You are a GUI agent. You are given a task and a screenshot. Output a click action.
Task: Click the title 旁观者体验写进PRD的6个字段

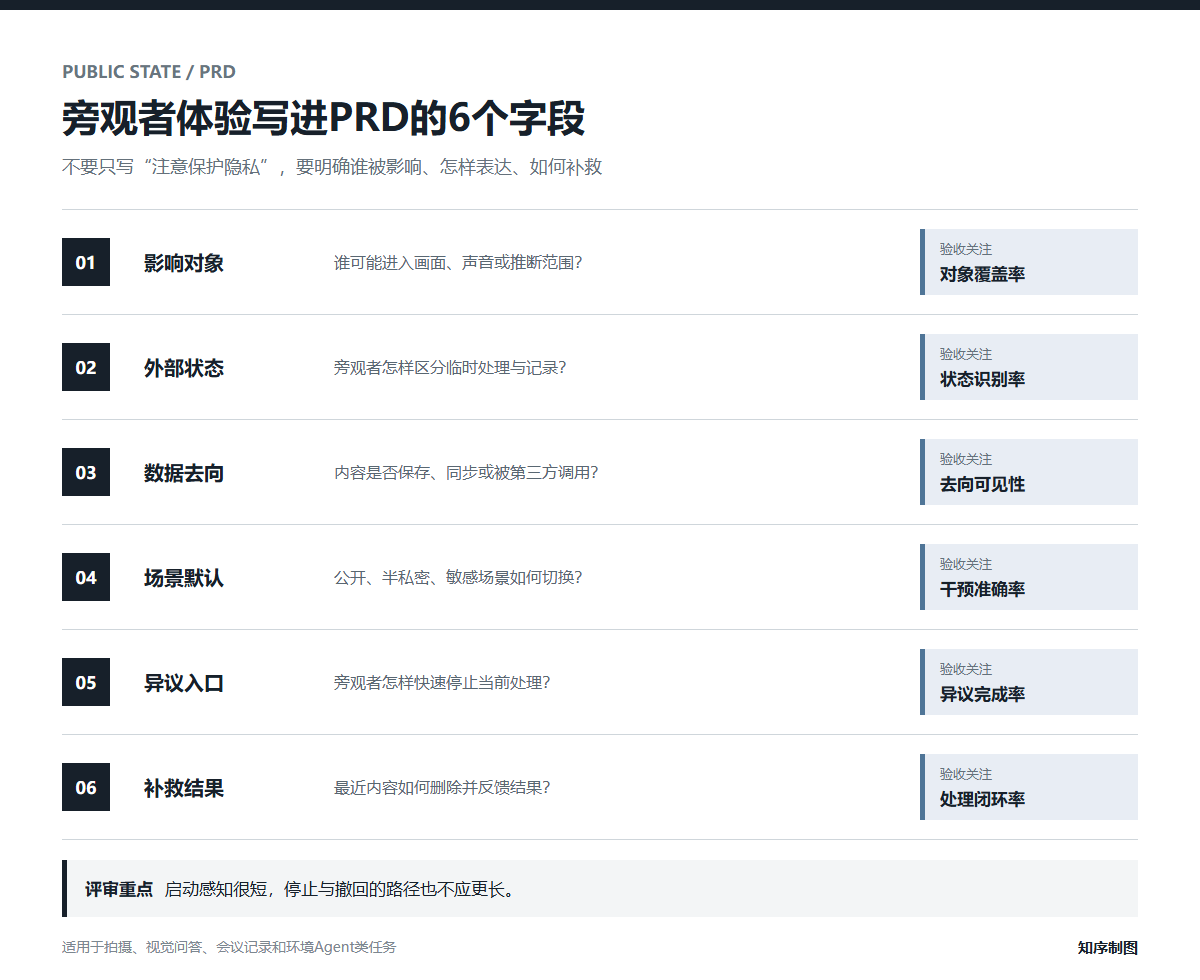(x=323, y=119)
